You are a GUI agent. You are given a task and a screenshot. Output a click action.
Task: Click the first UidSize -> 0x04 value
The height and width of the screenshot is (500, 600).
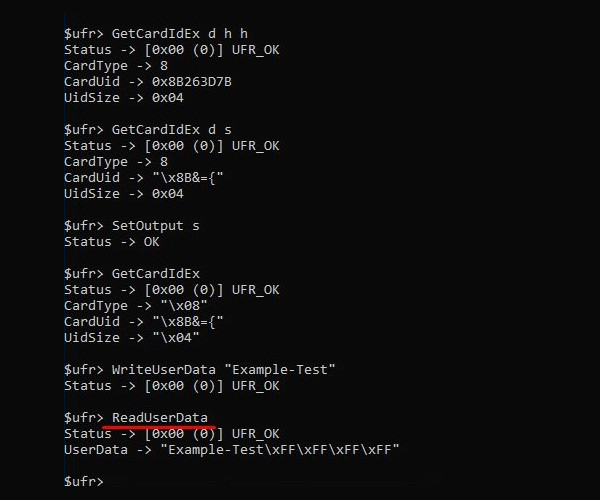pos(168,98)
